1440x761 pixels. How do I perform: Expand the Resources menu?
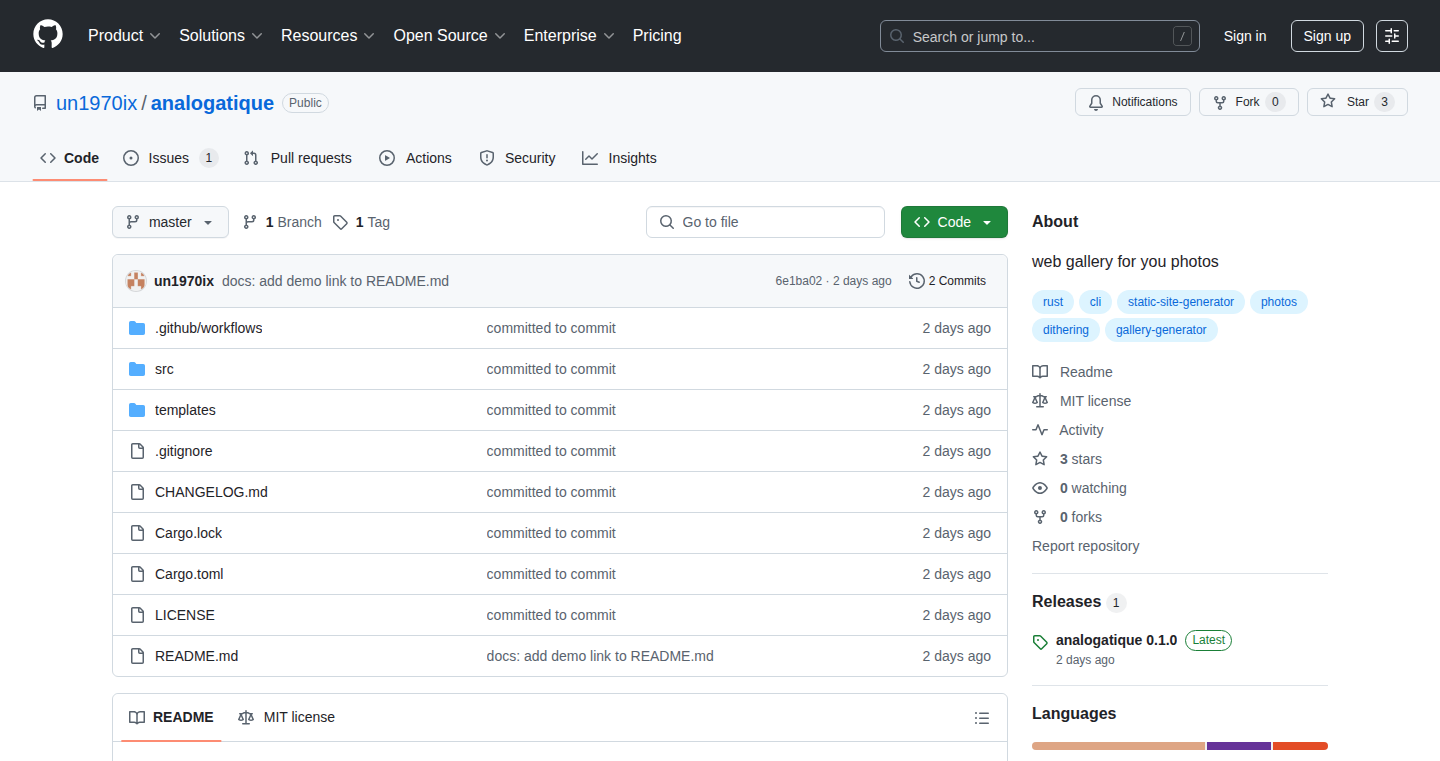(x=328, y=35)
